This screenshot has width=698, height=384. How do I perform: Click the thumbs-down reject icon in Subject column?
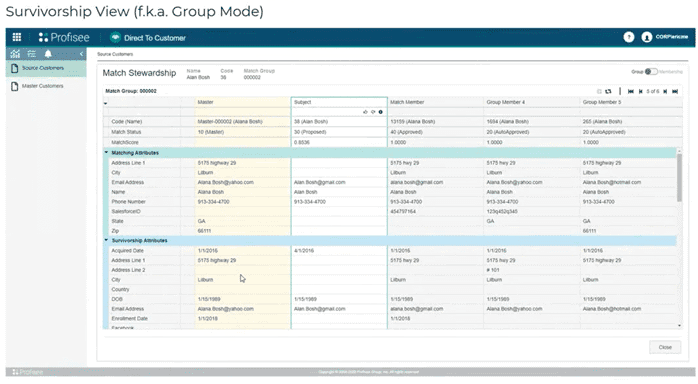[373, 112]
